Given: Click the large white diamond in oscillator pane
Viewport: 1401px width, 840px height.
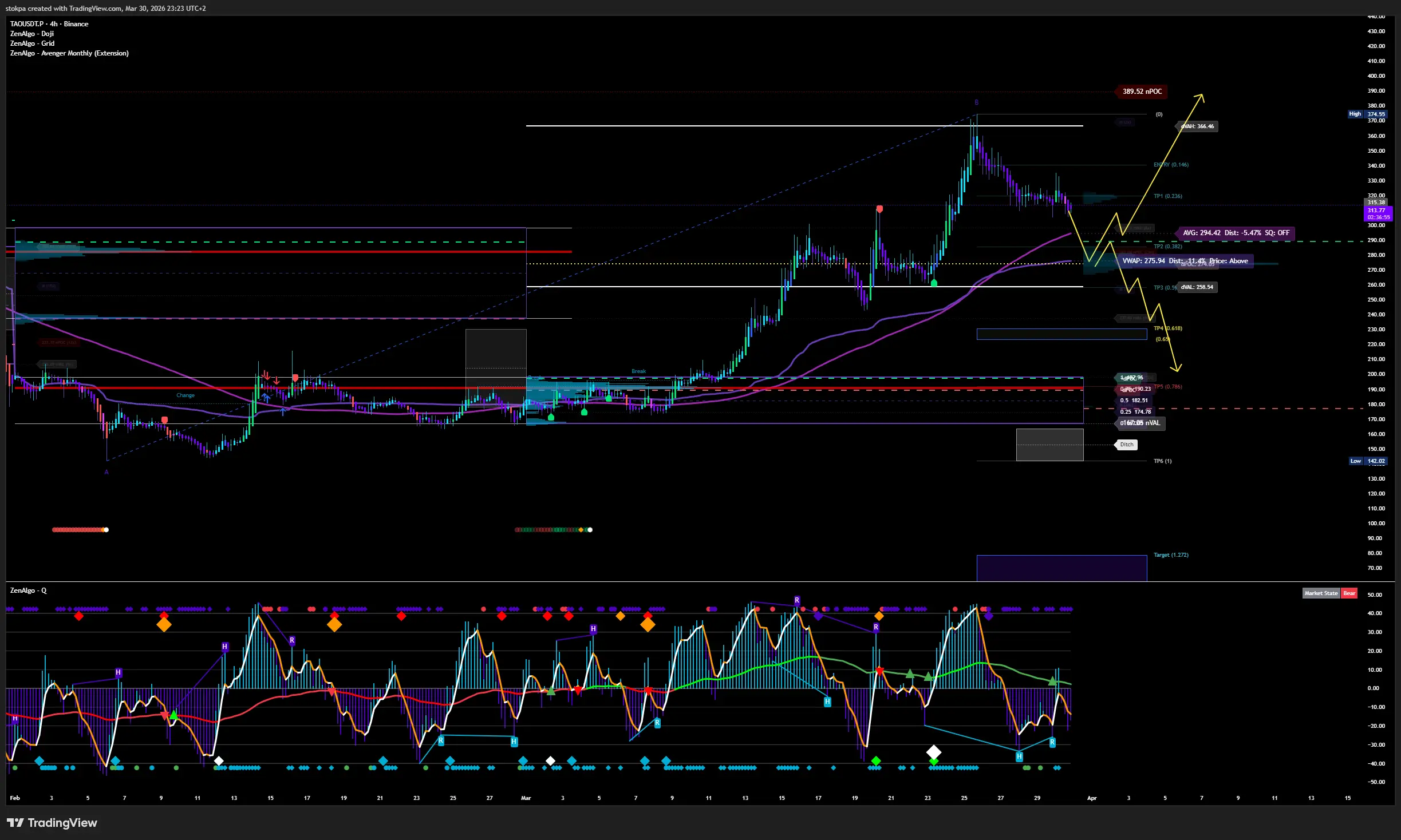Looking at the screenshot, I should click(x=934, y=751).
